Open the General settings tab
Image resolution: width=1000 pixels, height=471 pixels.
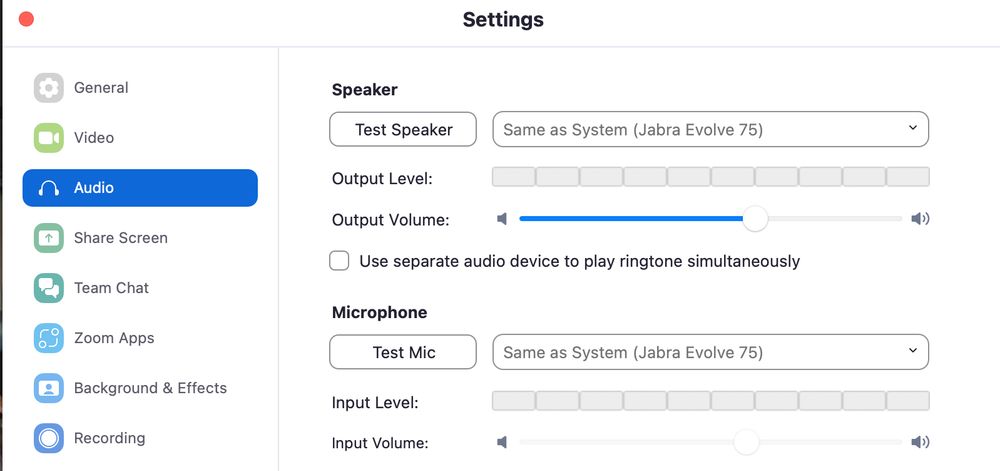(101, 88)
